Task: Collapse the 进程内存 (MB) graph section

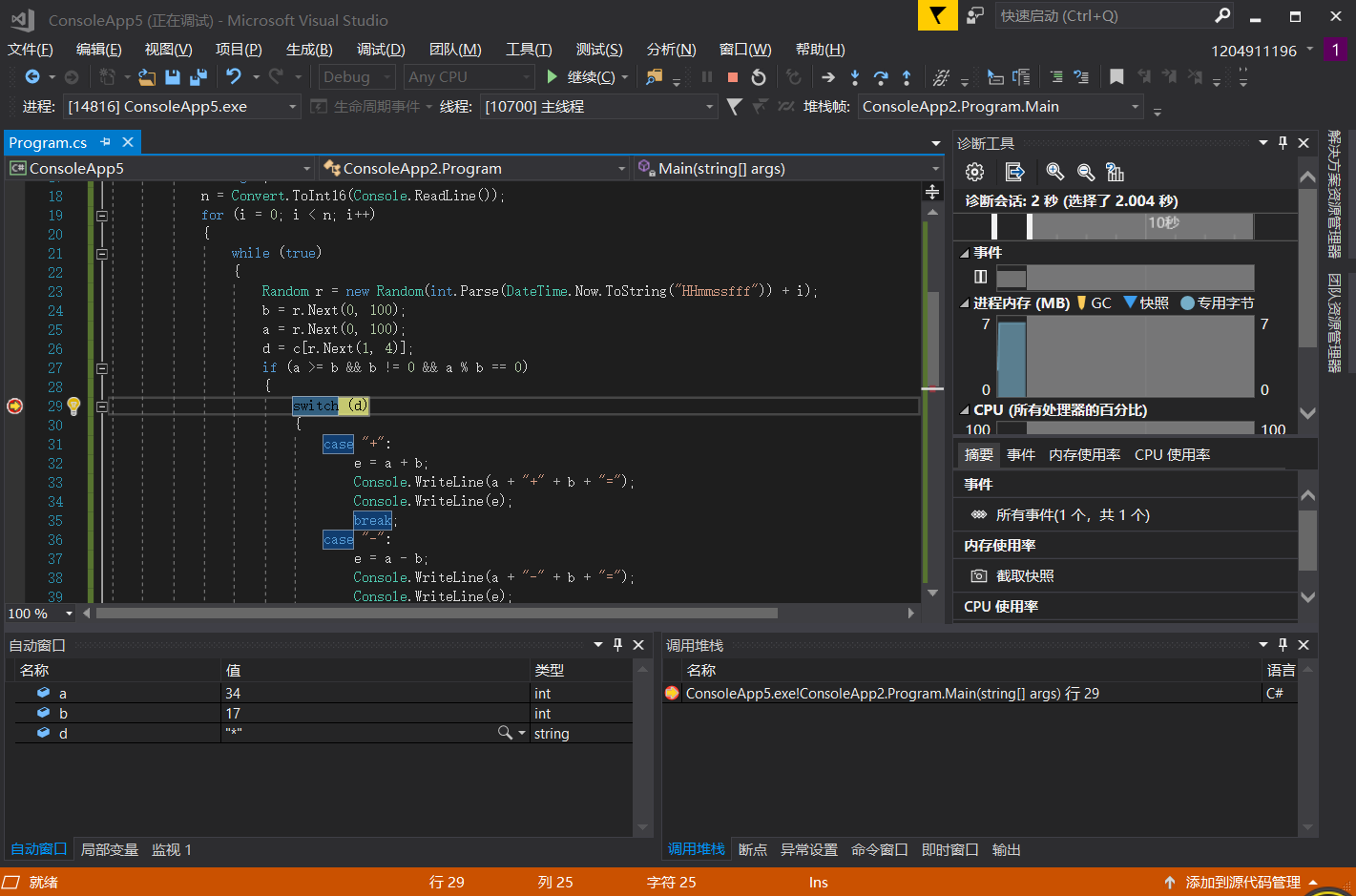Action: 964,303
